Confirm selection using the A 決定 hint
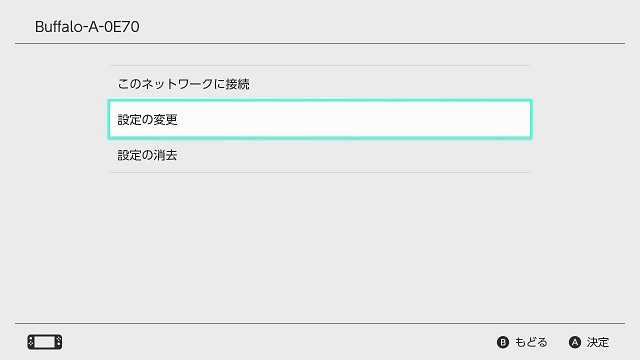640x360 pixels. tap(589, 342)
